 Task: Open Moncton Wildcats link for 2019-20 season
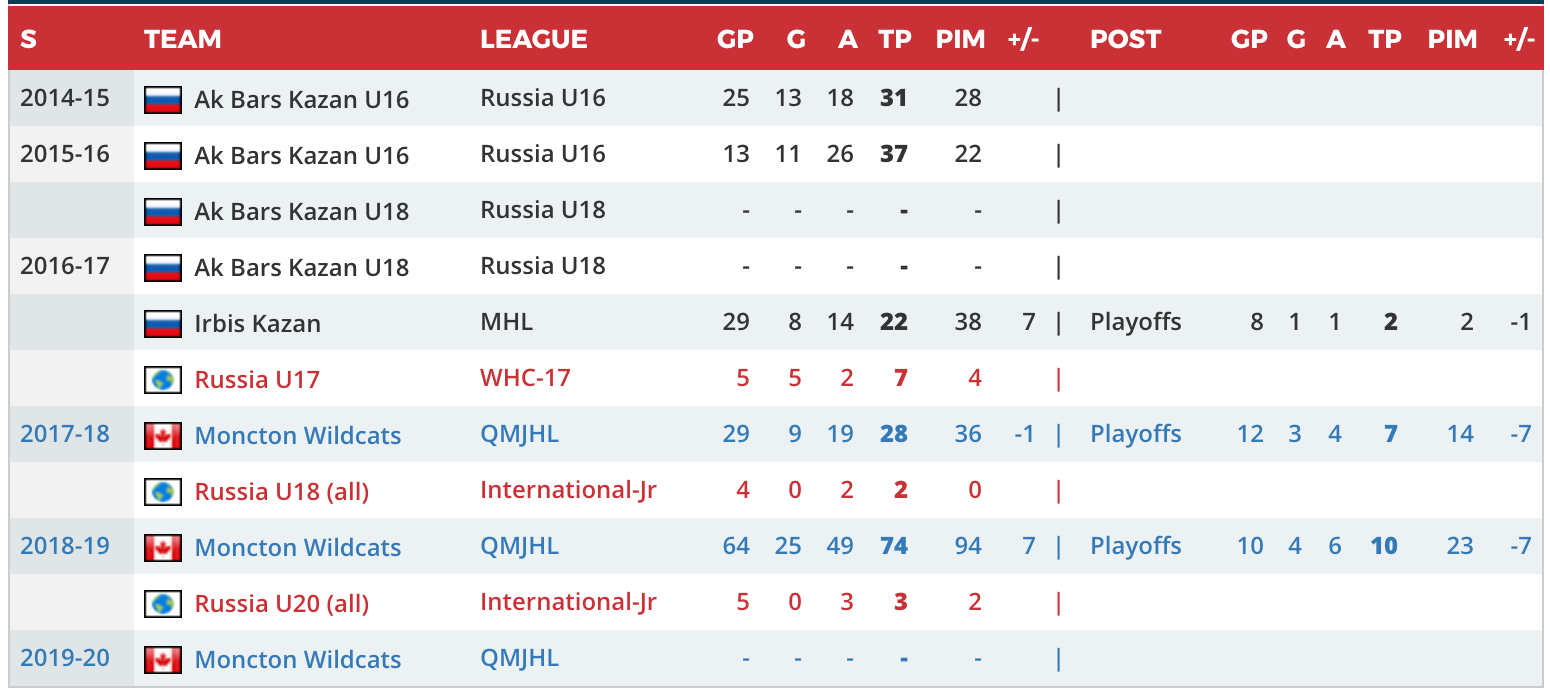click(x=297, y=659)
